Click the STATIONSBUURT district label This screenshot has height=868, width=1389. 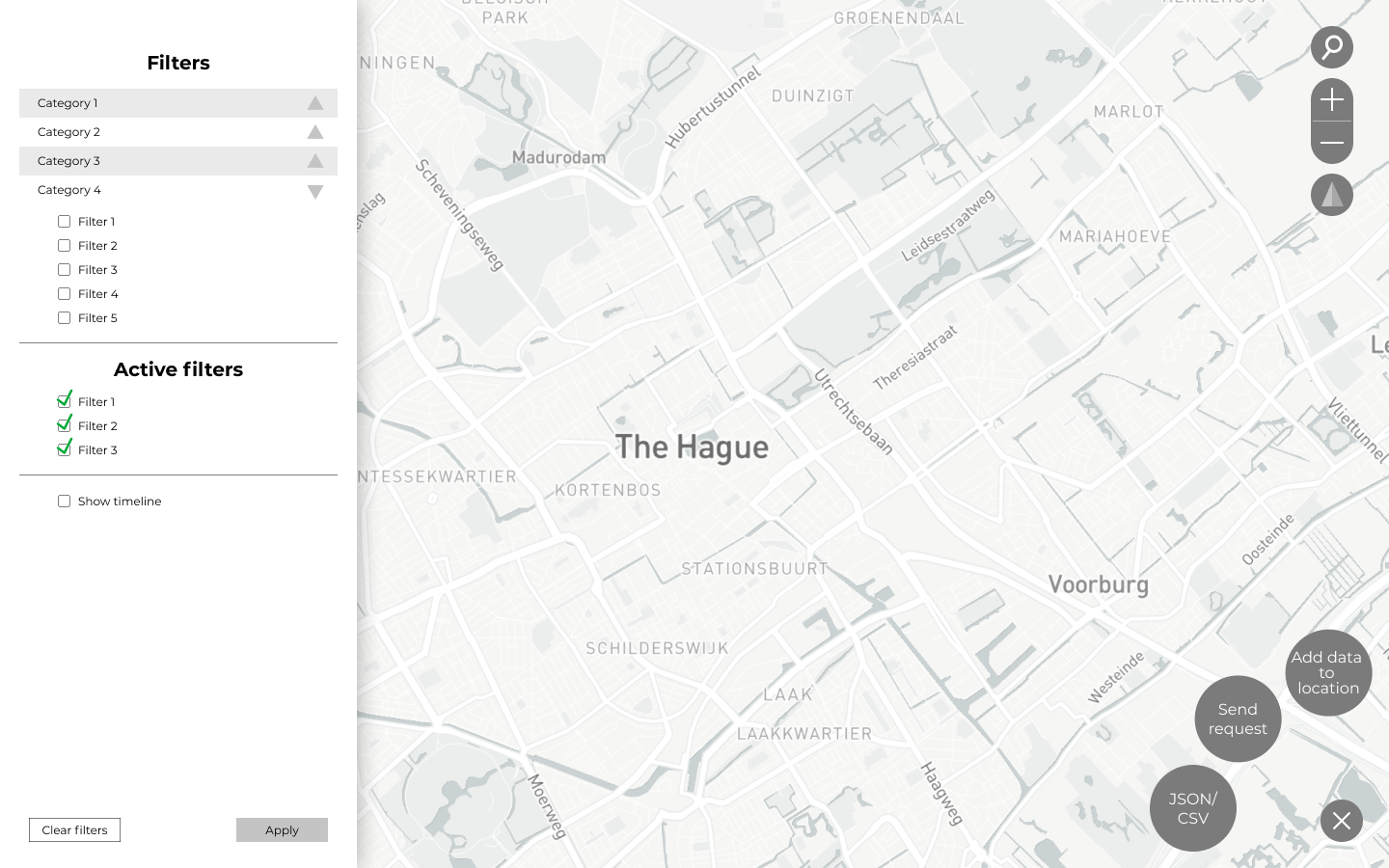click(x=755, y=569)
